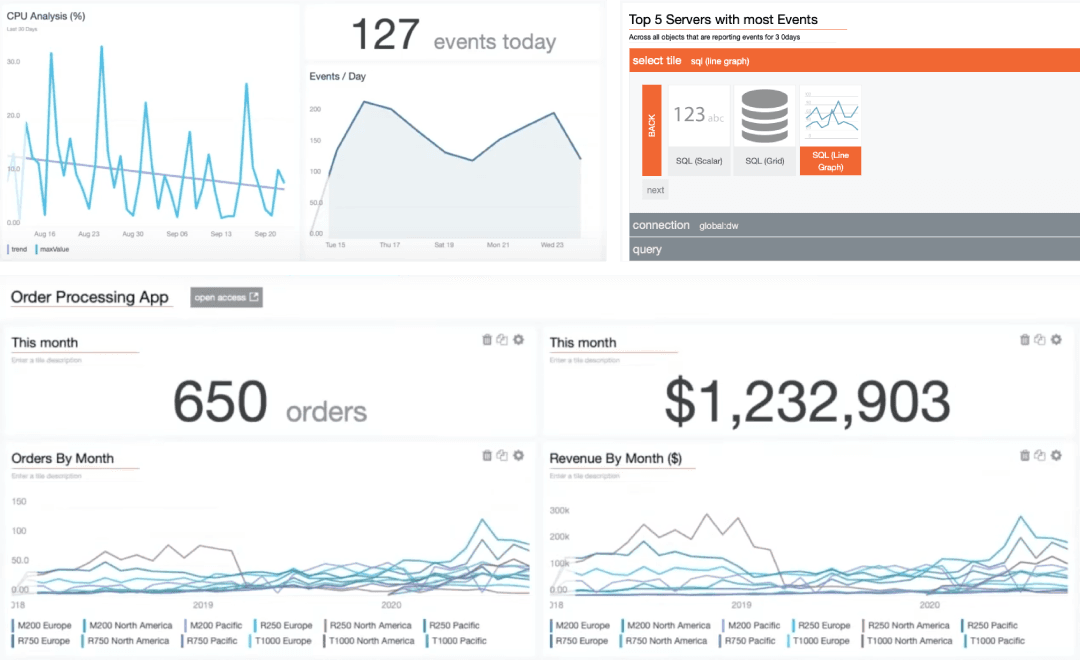Toggle maxValue series in CPU Analysis legend
The height and width of the screenshot is (660, 1080).
[55, 249]
